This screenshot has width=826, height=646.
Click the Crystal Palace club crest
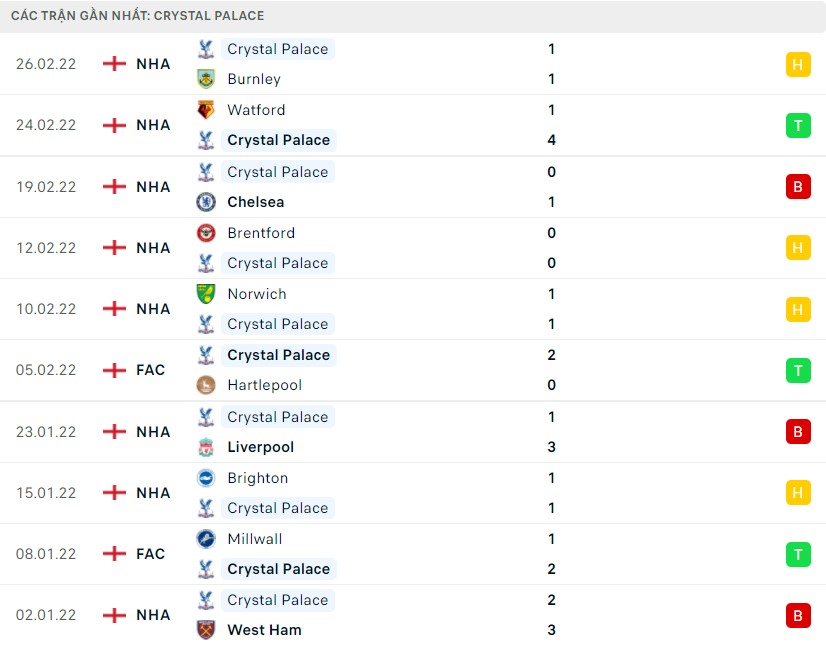(x=206, y=48)
